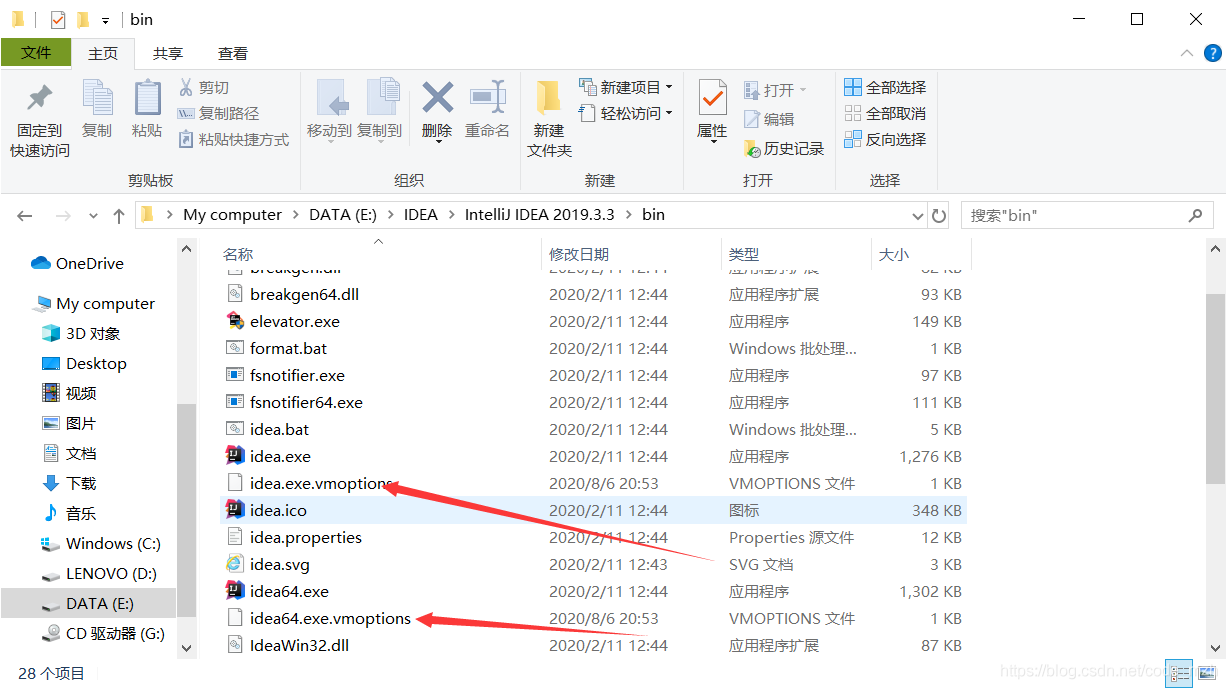
Task: Click the Forward navigation arrow
Action: pos(62,215)
